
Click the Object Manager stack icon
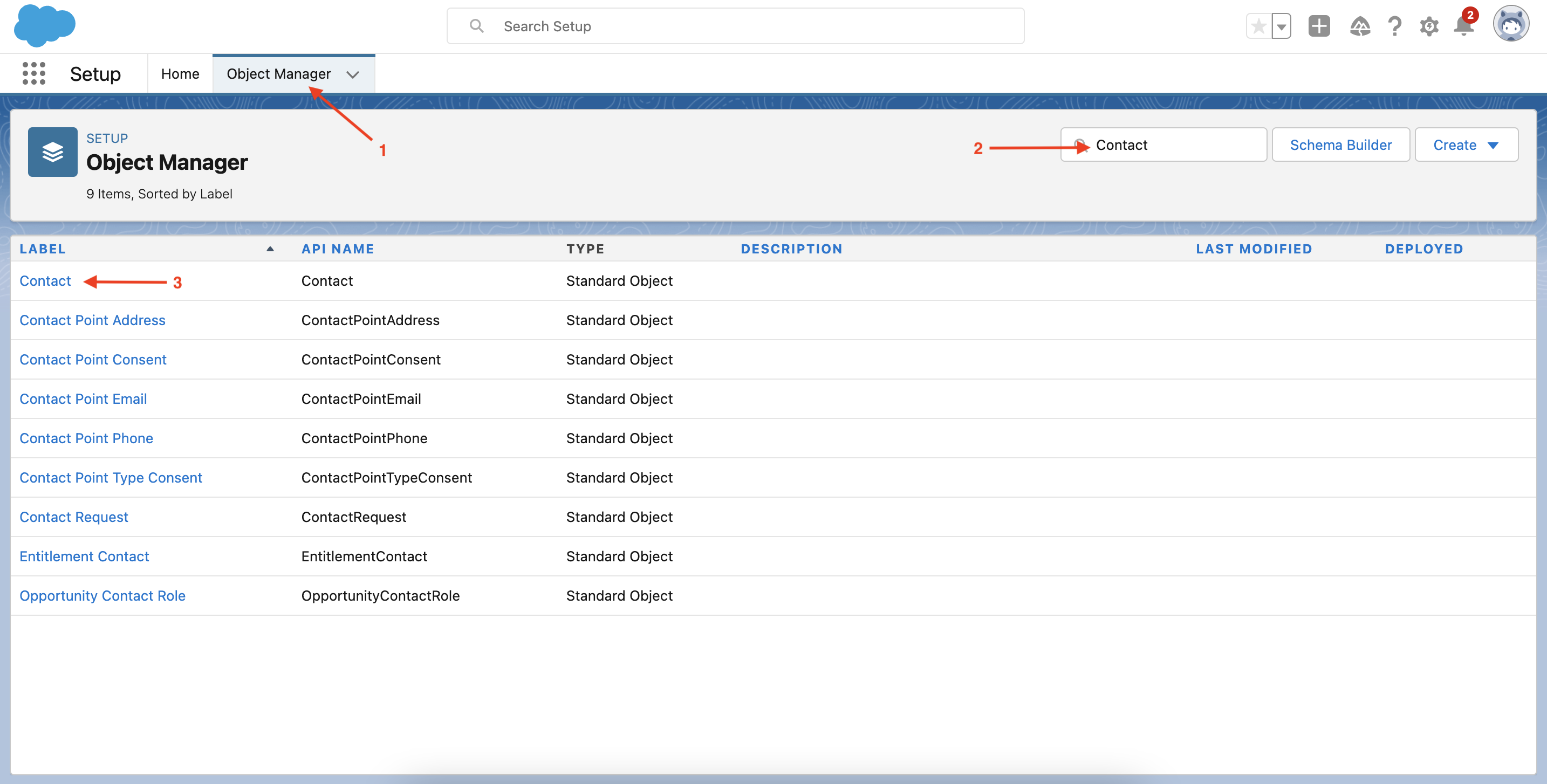click(x=52, y=152)
